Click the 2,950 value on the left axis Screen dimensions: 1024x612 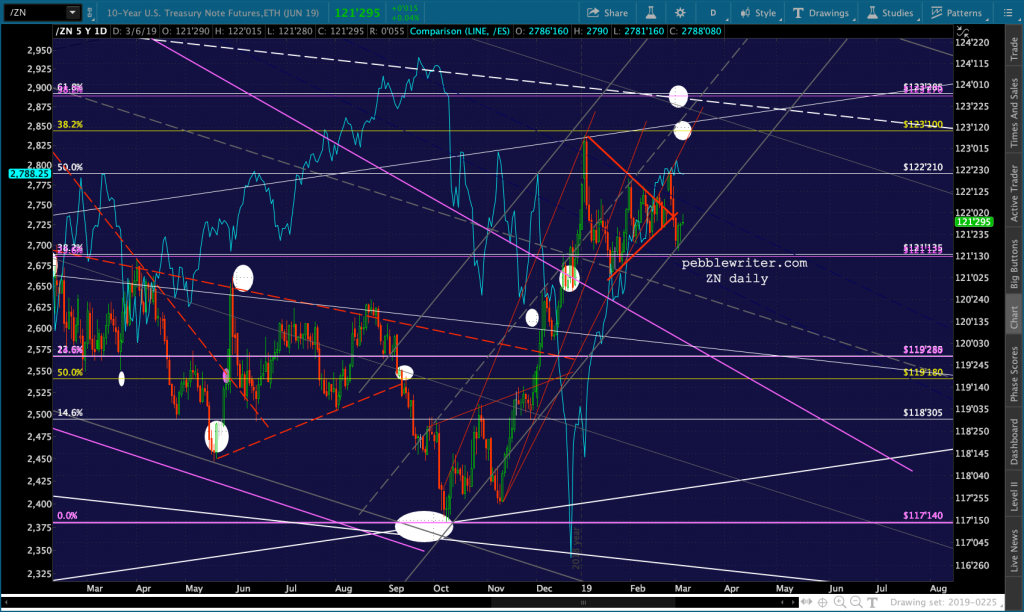pos(39,50)
